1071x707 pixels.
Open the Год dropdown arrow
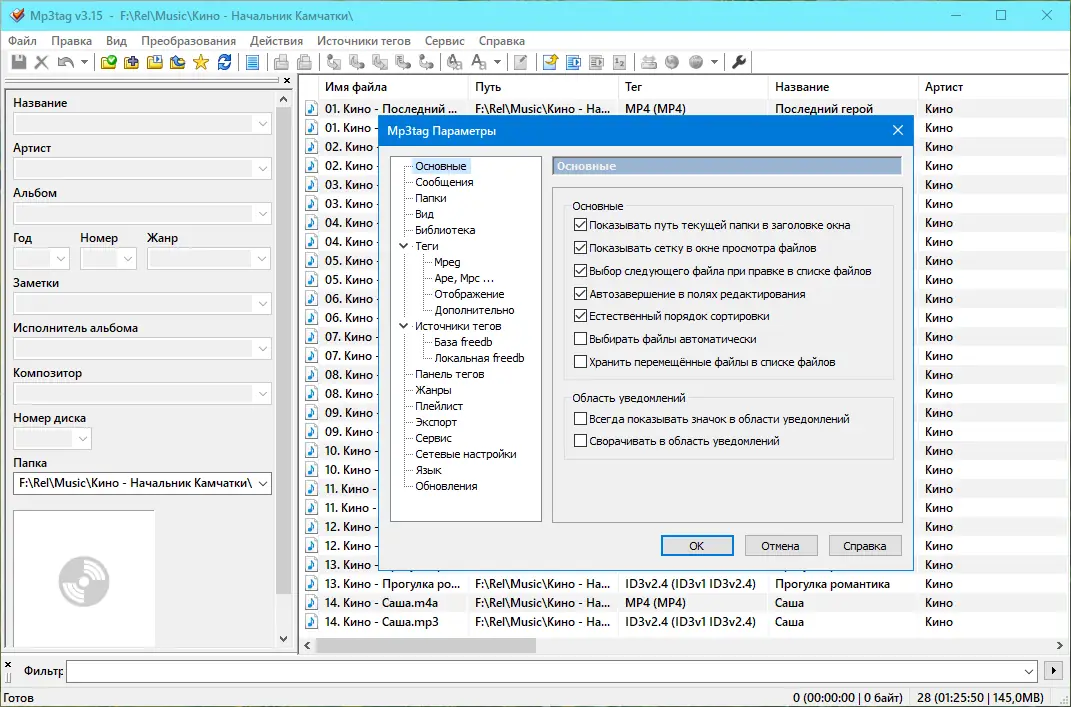[x=61, y=260]
